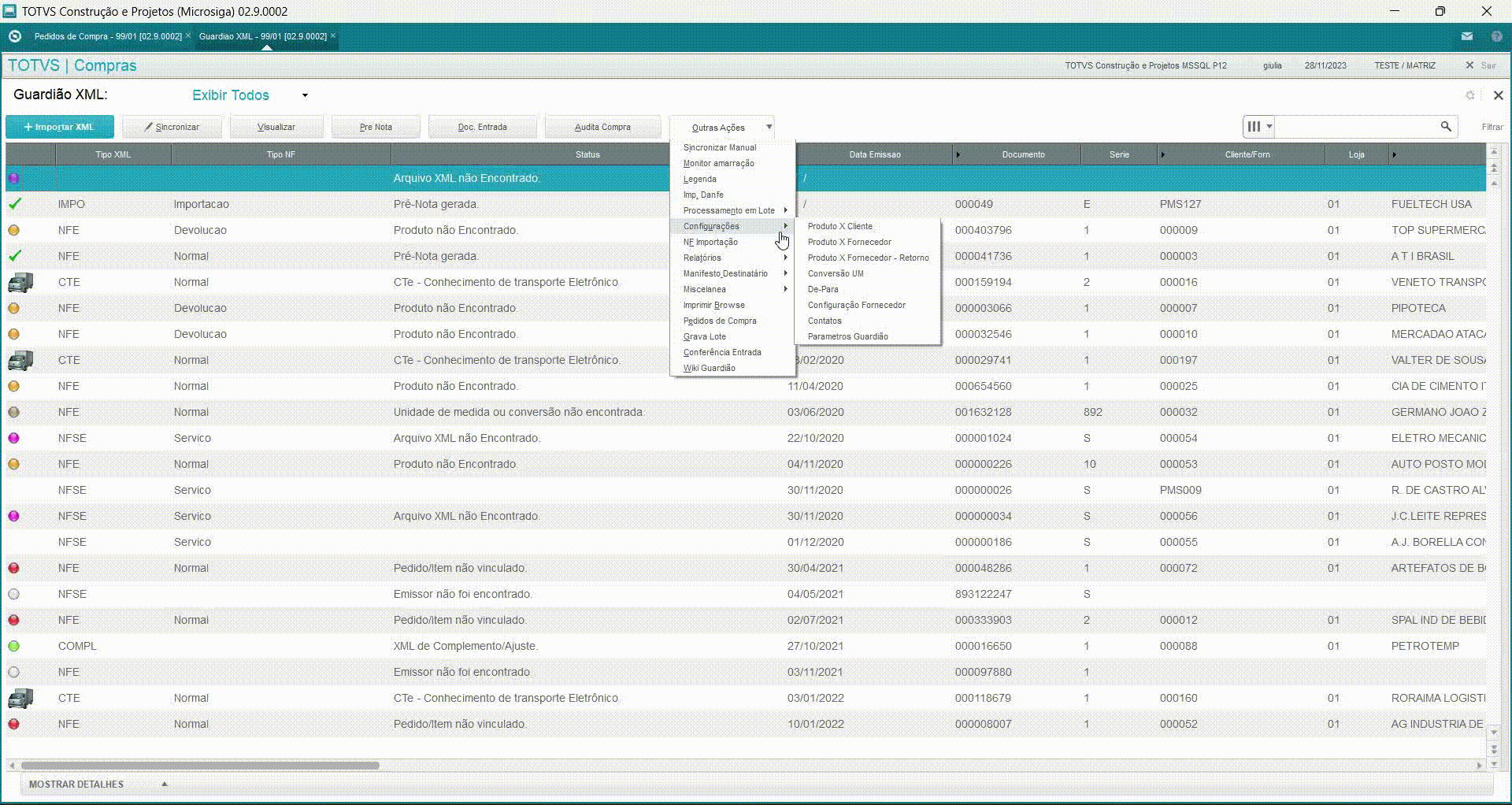Click white status dot for document 893122247
This screenshot has height=805, width=1512.
click(13, 594)
